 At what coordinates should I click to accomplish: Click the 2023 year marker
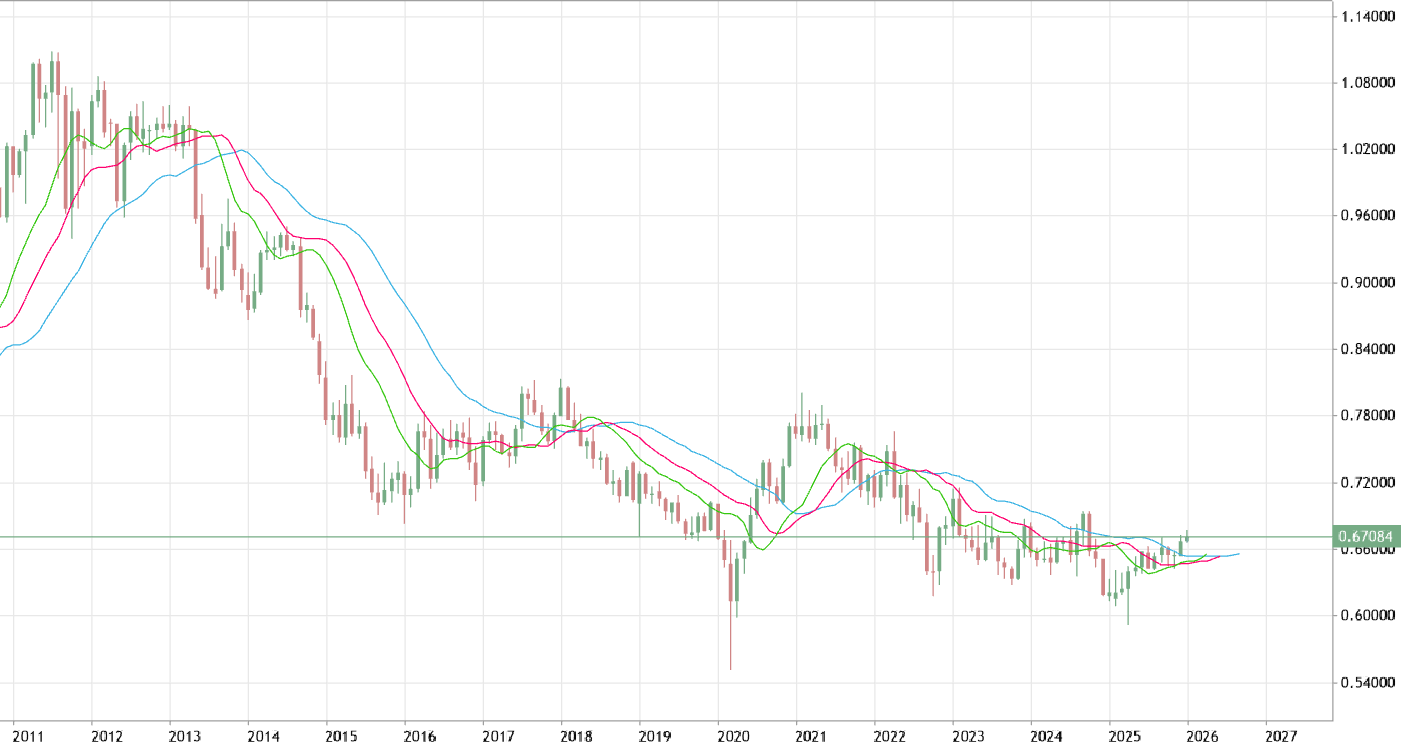969,737
